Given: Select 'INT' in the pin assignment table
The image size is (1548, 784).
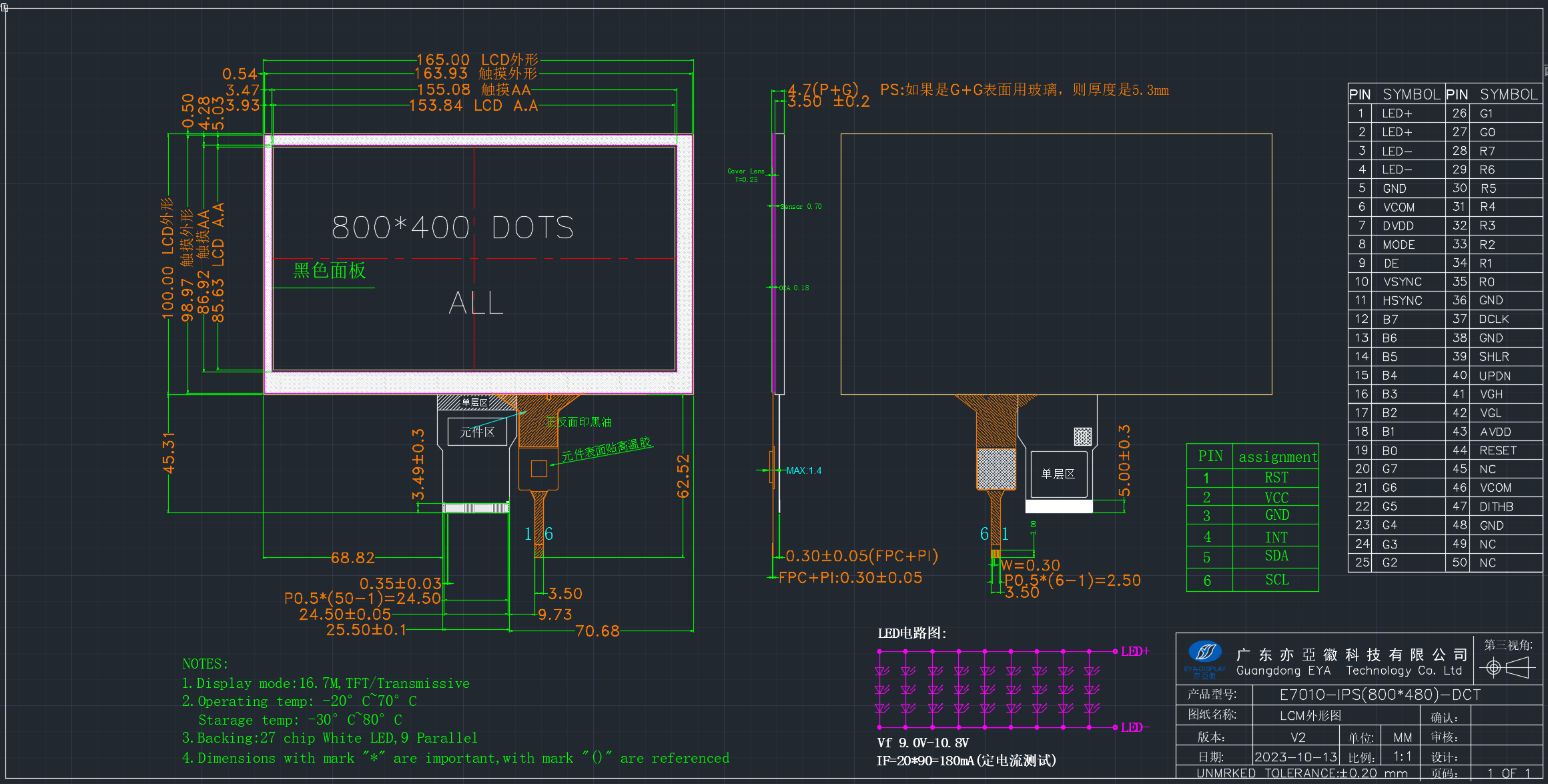Looking at the screenshot, I should 1276,537.
